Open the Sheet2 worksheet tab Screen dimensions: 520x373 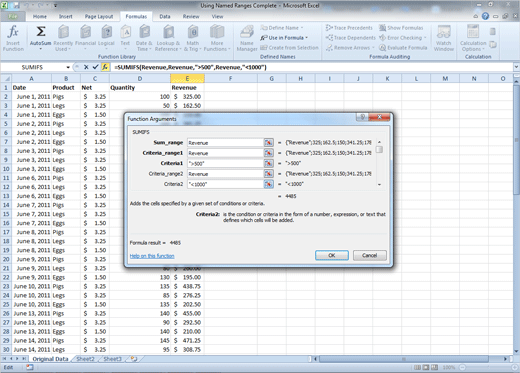[86, 359]
